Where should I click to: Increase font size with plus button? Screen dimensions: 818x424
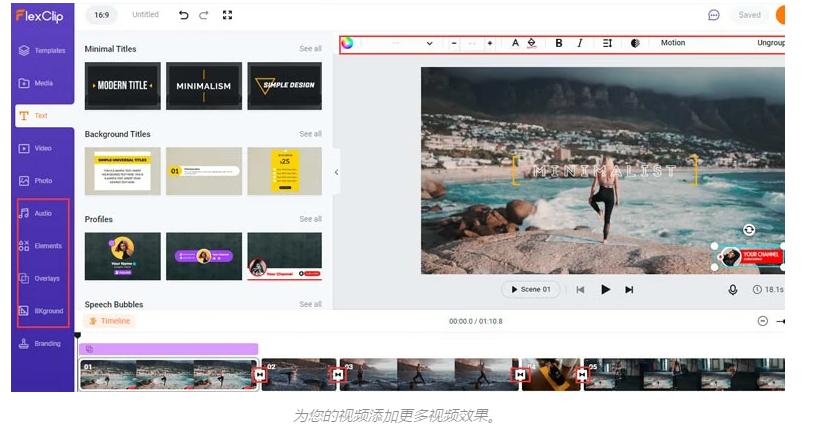(489, 43)
